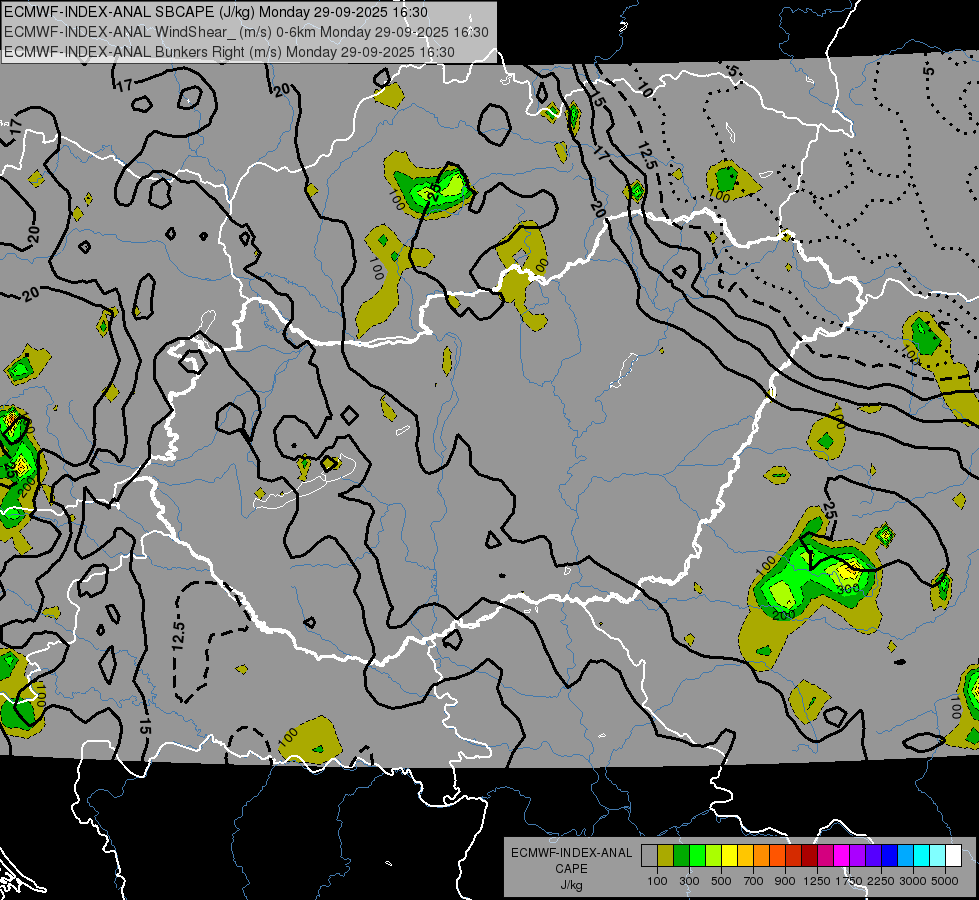979x900 pixels.
Task: Select the pure yellow legend swatch
Action: pos(729,856)
